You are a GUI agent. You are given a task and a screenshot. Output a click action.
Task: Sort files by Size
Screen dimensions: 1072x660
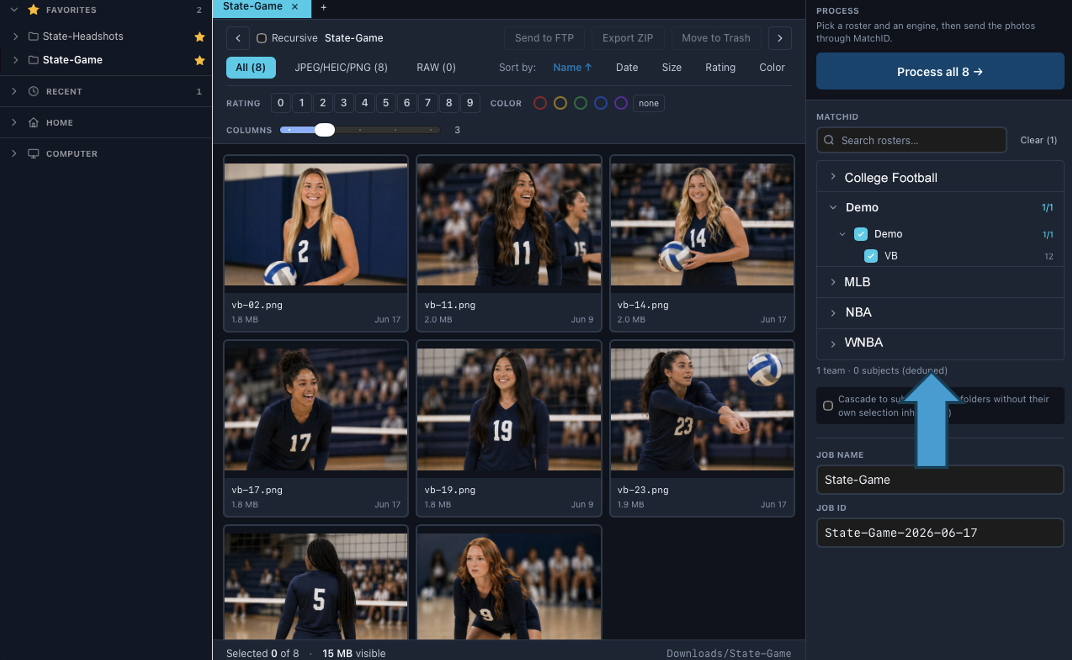point(671,68)
